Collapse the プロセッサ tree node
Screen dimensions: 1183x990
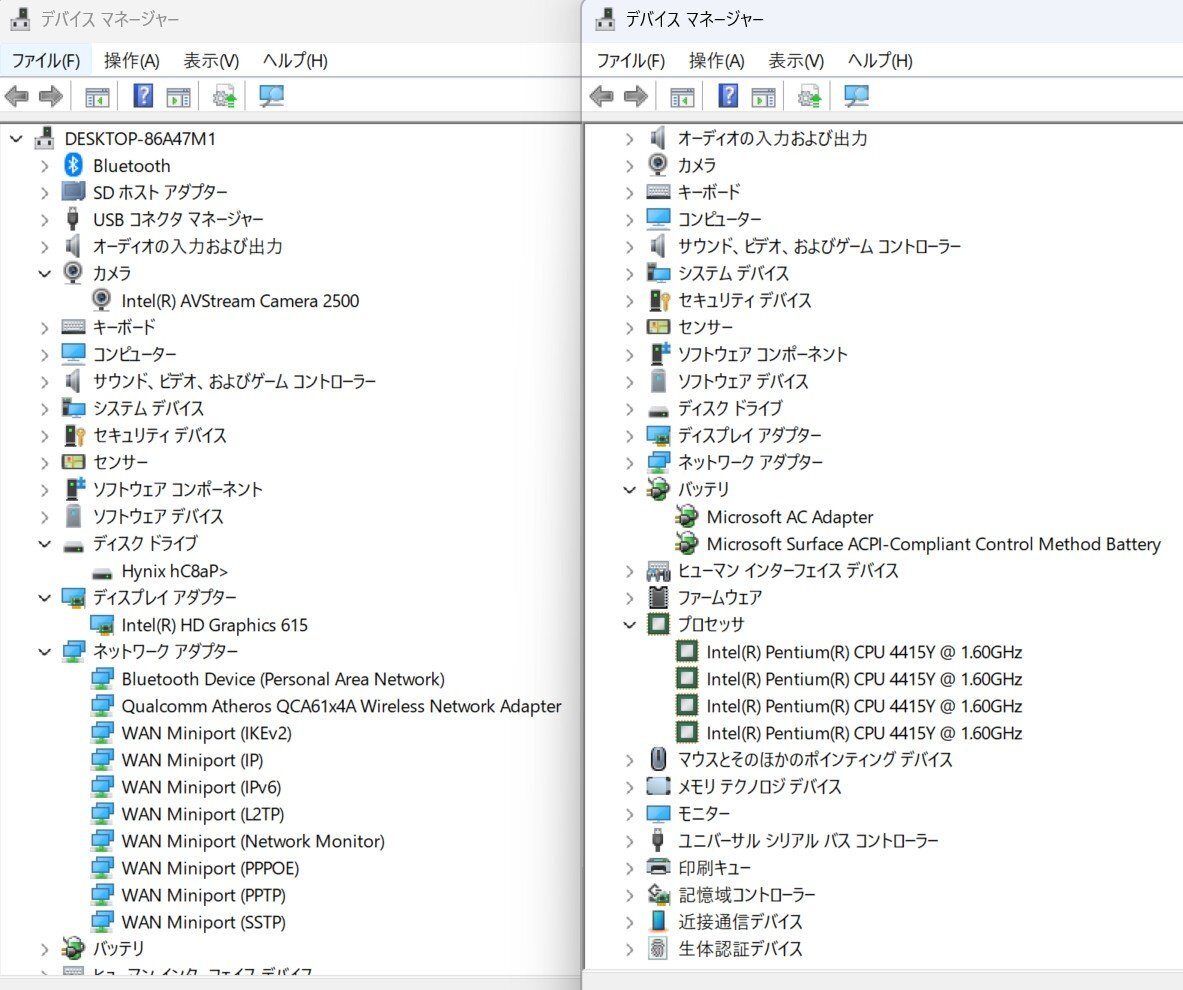(x=628, y=624)
